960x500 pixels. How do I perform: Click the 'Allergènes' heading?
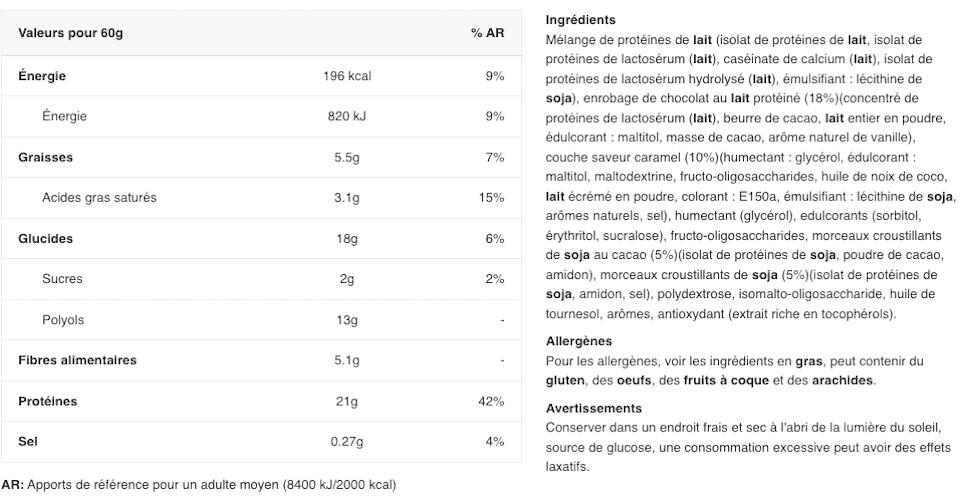578,342
